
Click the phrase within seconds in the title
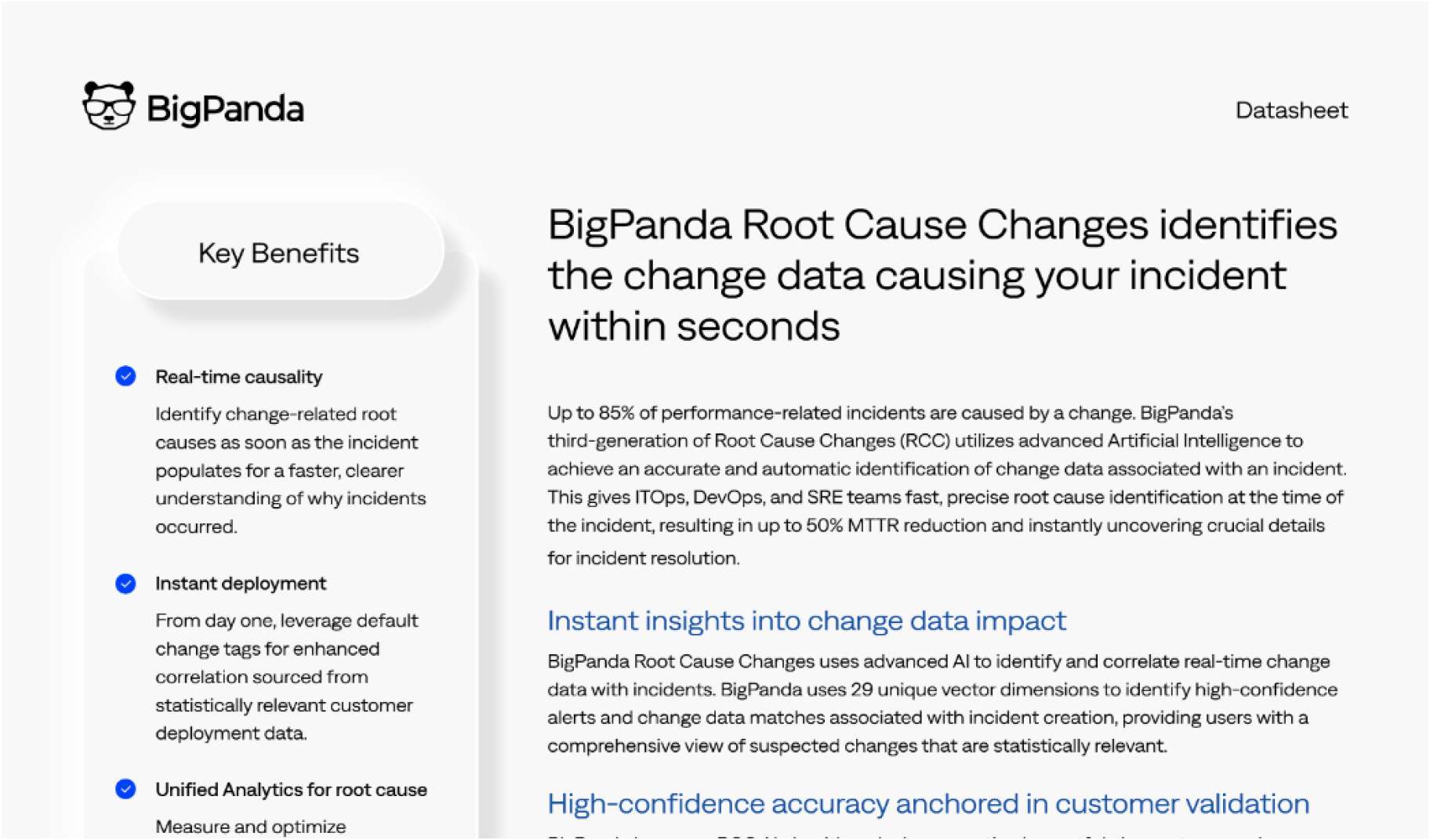(x=694, y=326)
